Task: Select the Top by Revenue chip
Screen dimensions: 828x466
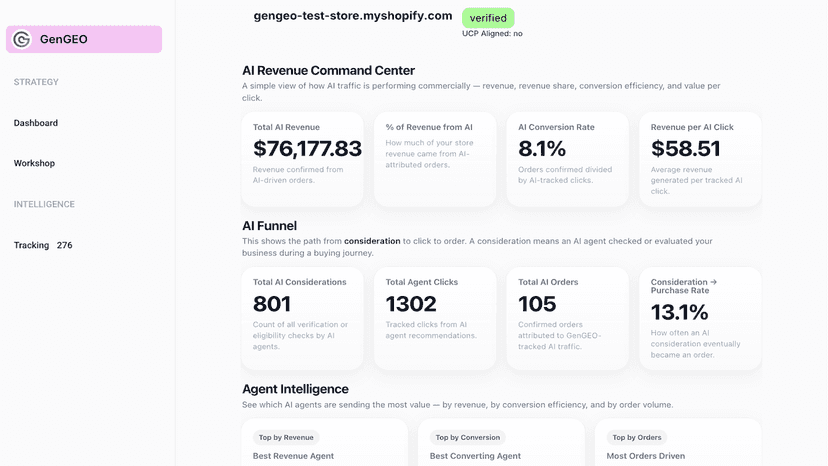Action: coord(286,437)
